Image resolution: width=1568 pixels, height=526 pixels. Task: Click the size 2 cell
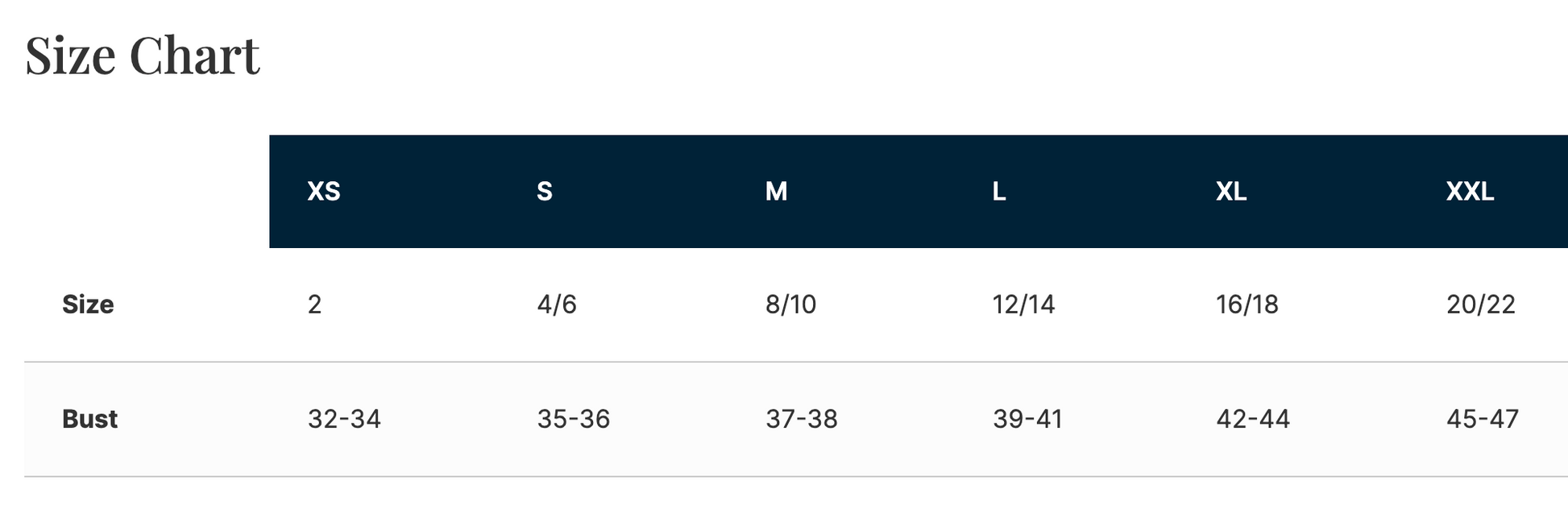pos(315,304)
